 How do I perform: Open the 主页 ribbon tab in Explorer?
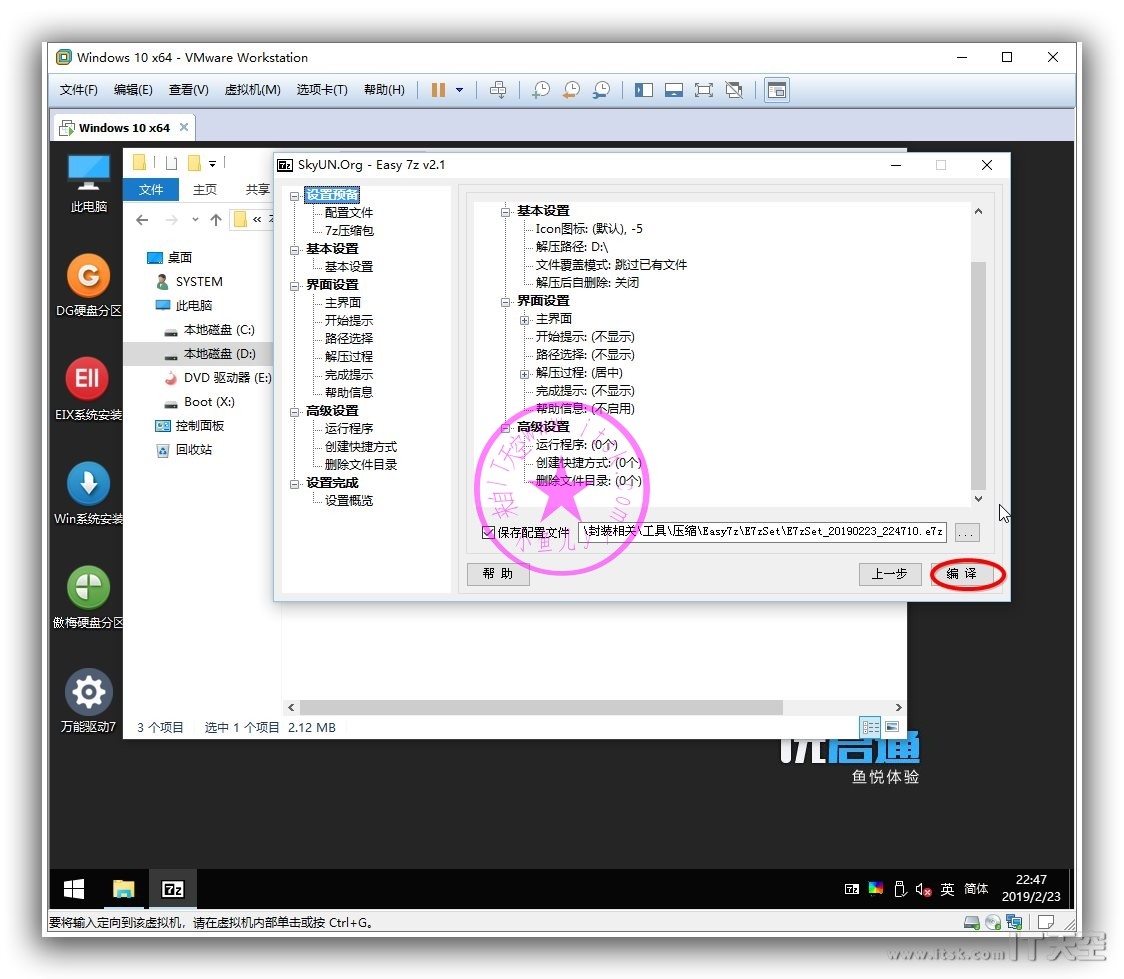click(x=204, y=189)
